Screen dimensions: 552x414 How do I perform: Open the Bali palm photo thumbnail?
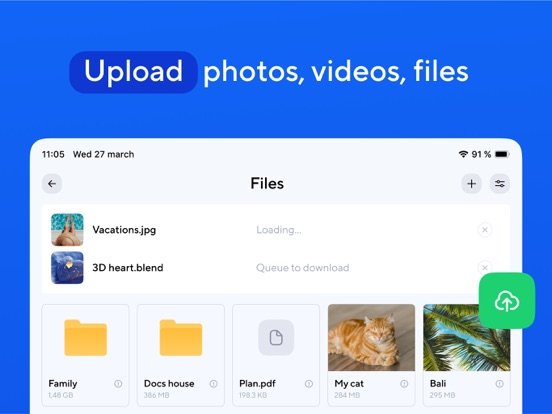(x=467, y=338)
